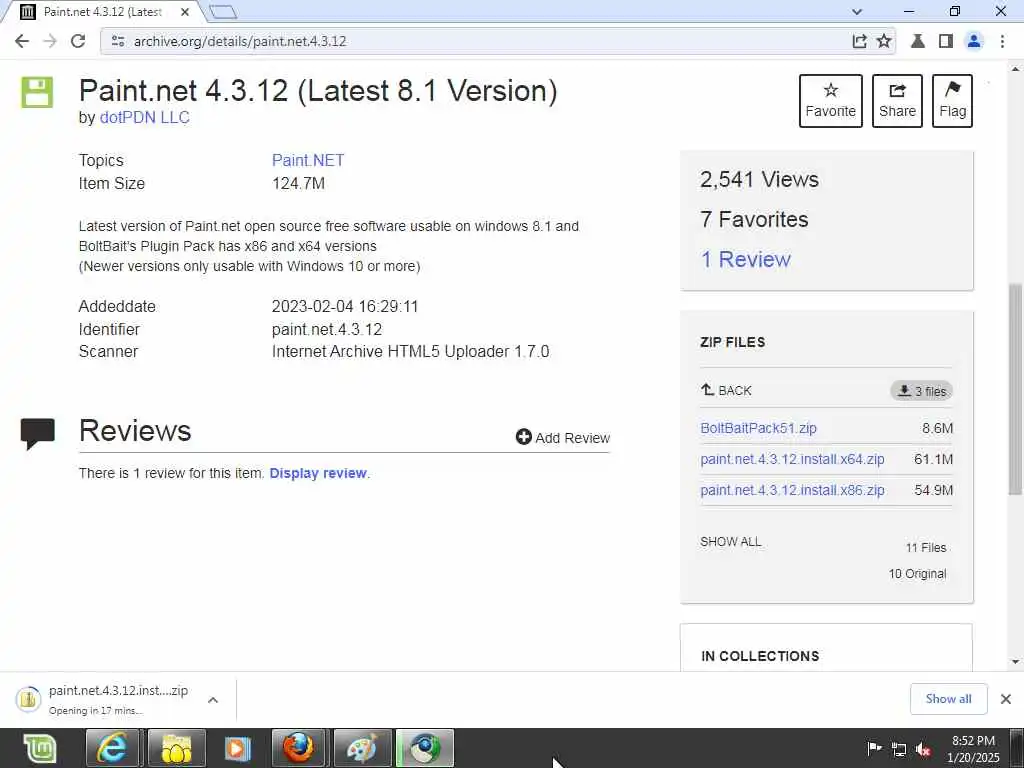Screen dimensions: 1024x768
Task: Click the share page icon in address bar
Action: tap(859, 41)
